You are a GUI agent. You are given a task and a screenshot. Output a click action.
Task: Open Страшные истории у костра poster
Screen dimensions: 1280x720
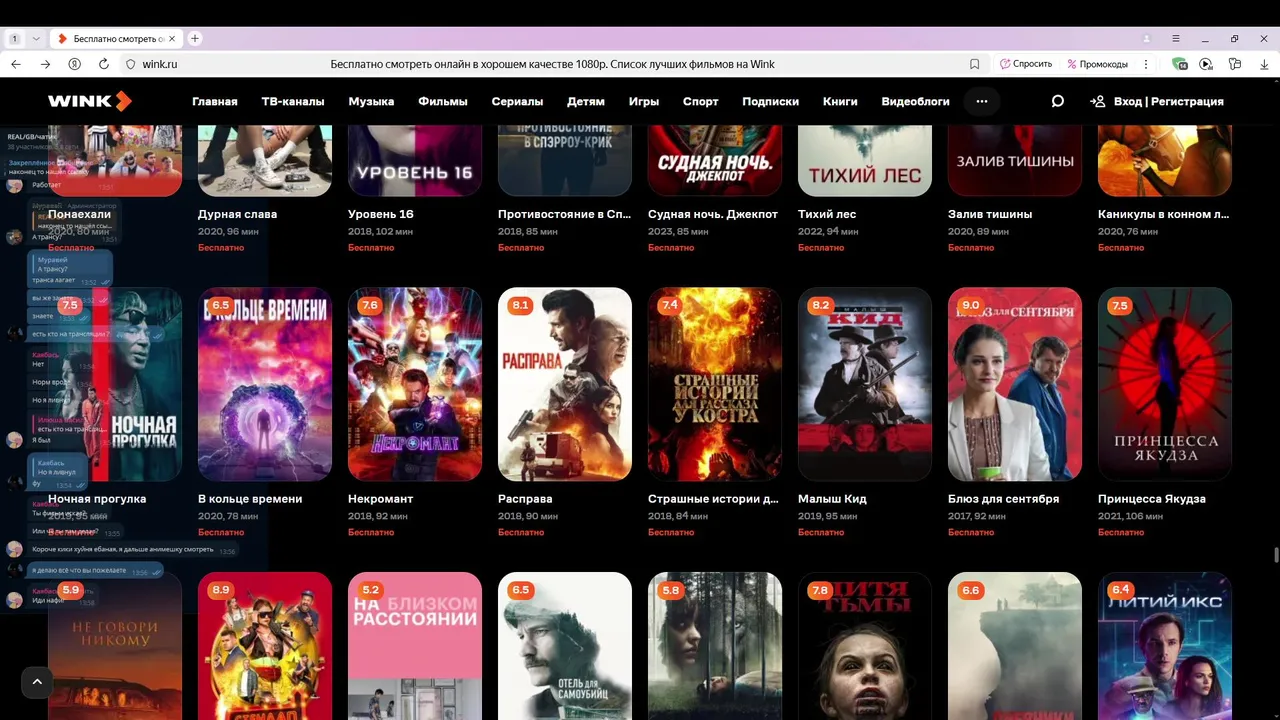[x=715, y=384]
